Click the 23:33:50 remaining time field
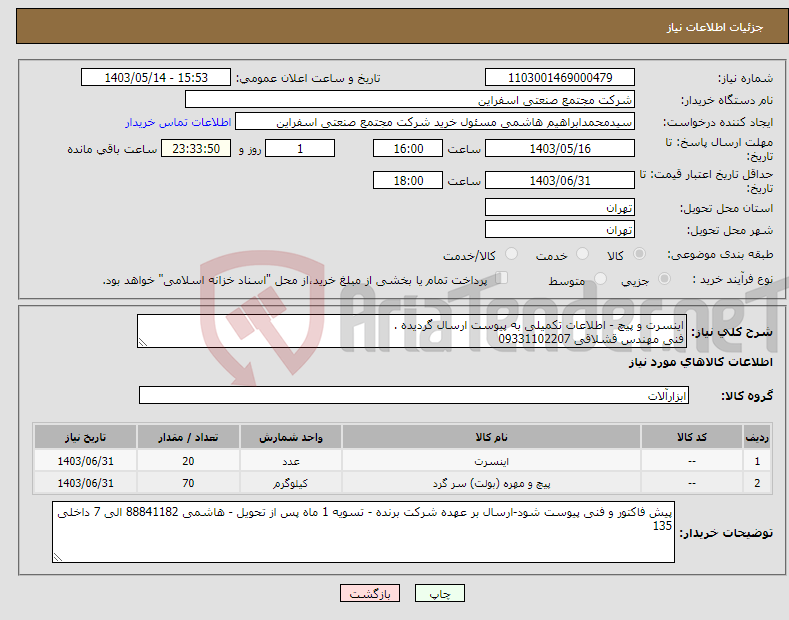 (x=196, y=148)
